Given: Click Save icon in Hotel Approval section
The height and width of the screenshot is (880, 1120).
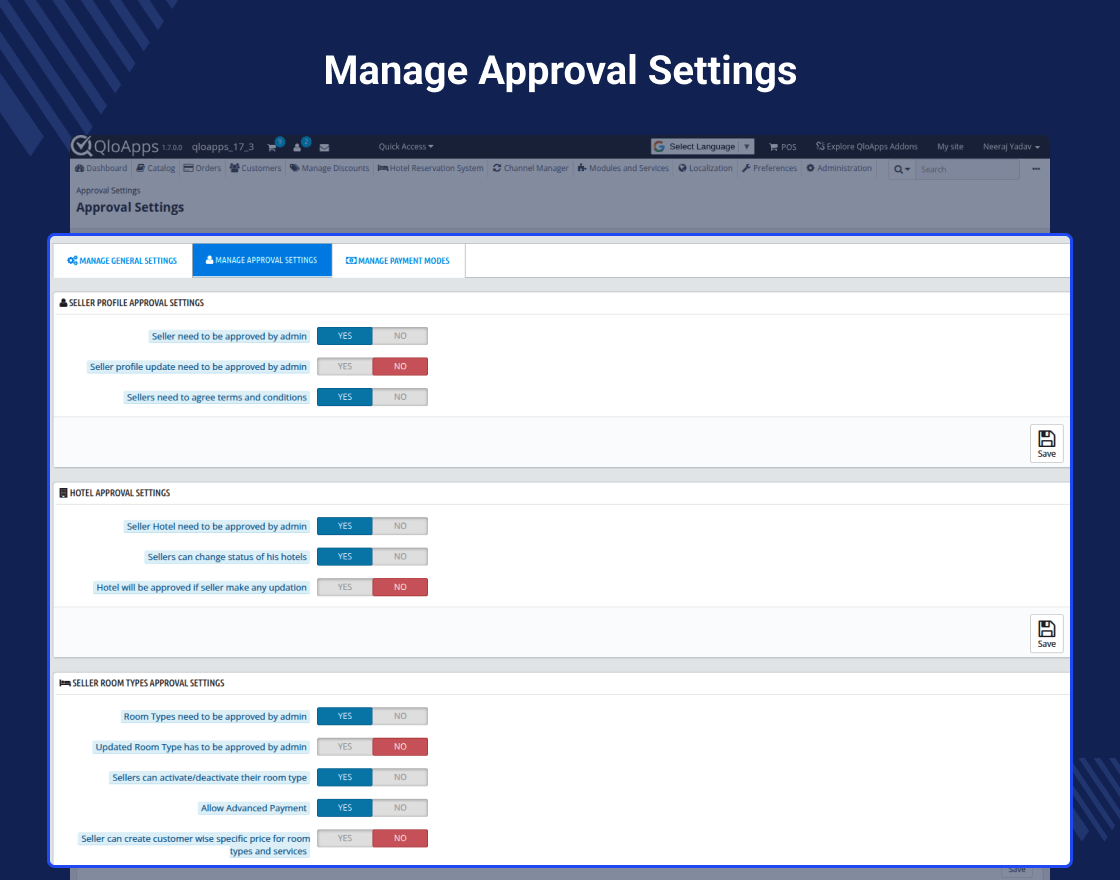Looking at the screenshot, I should click(x=1046, y=634).
